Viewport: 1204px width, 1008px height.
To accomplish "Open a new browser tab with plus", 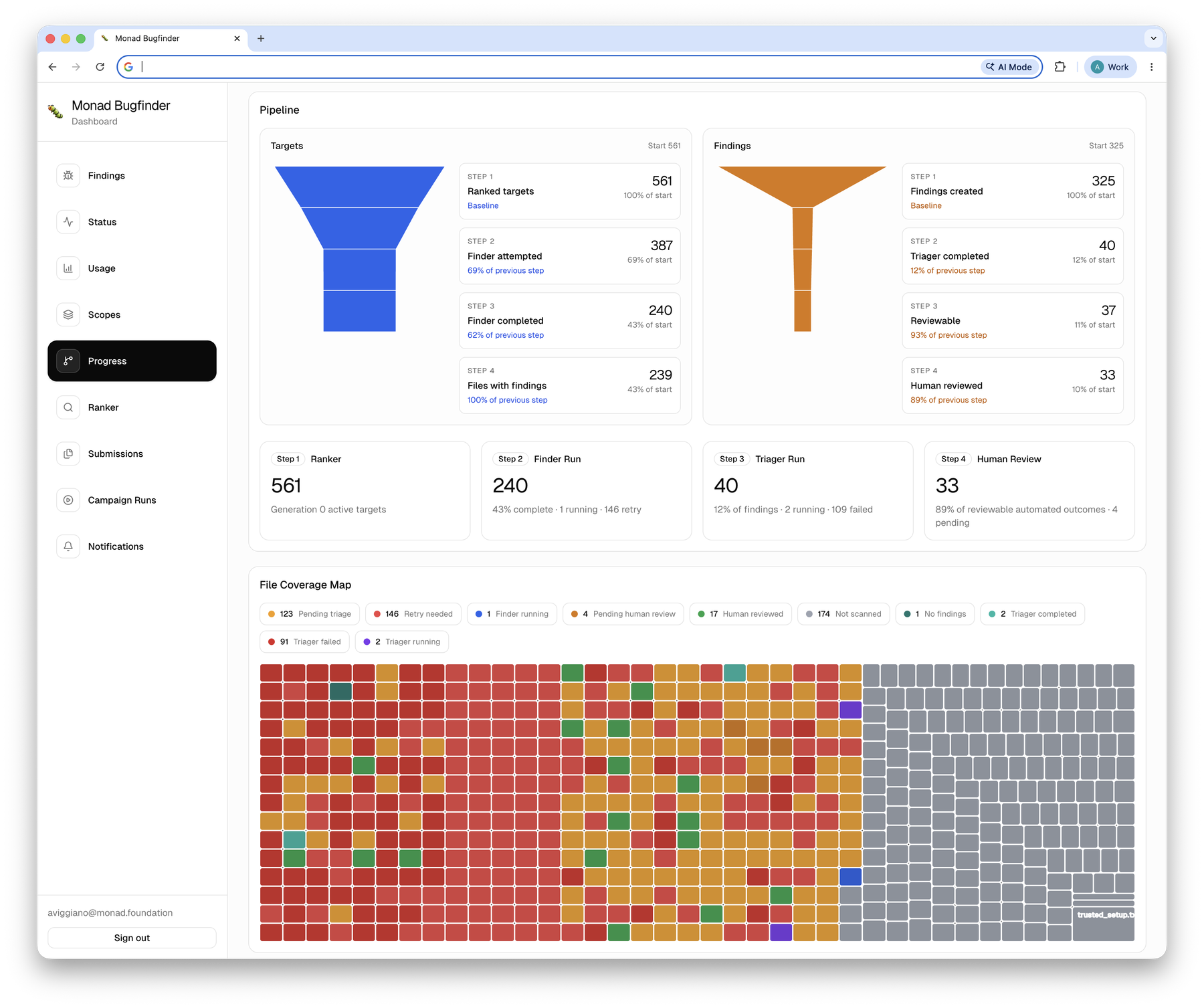I will 261,39.
